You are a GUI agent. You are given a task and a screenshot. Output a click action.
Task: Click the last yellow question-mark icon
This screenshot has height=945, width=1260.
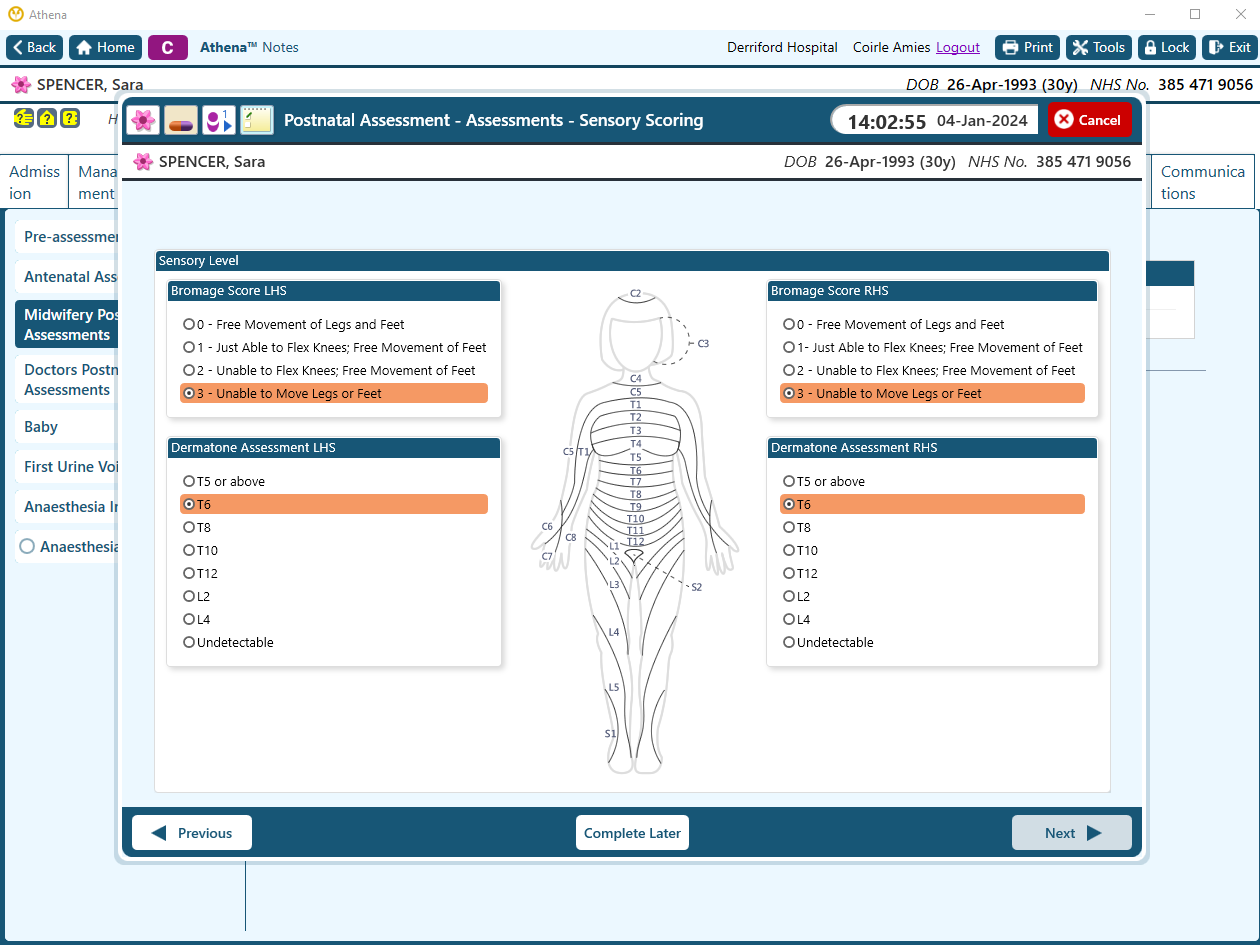(x=70, y=118)
